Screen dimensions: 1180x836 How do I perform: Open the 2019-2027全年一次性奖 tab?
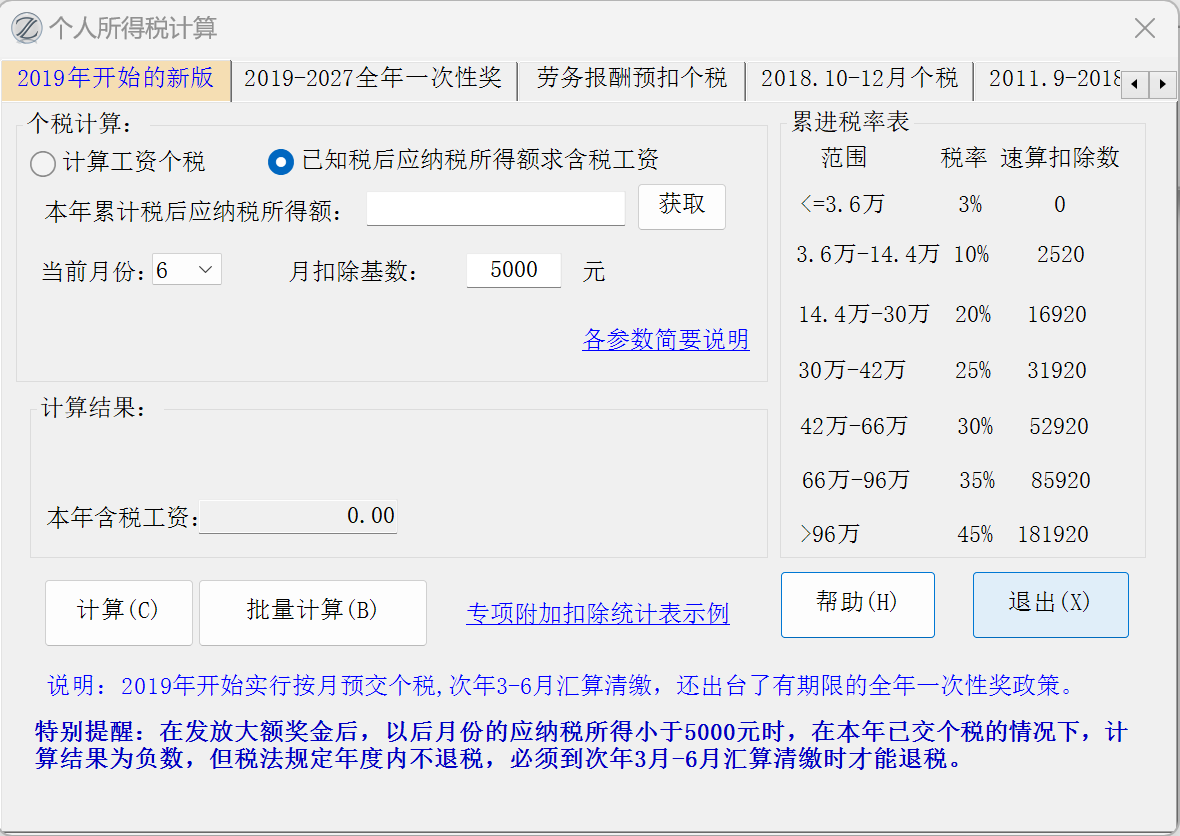coord(373,79)
